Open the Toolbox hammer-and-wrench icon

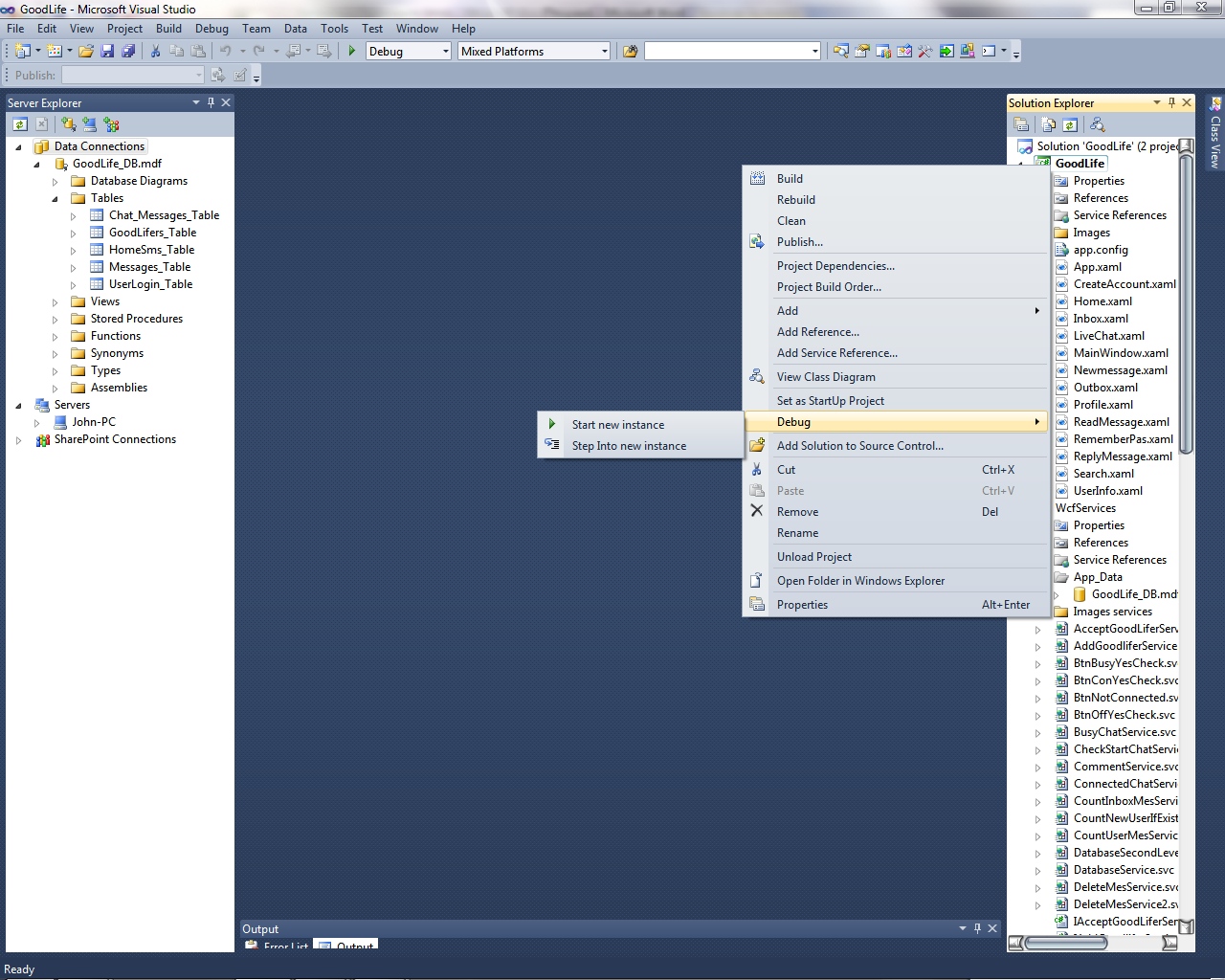pyautogui.click(x=925, y=51)
